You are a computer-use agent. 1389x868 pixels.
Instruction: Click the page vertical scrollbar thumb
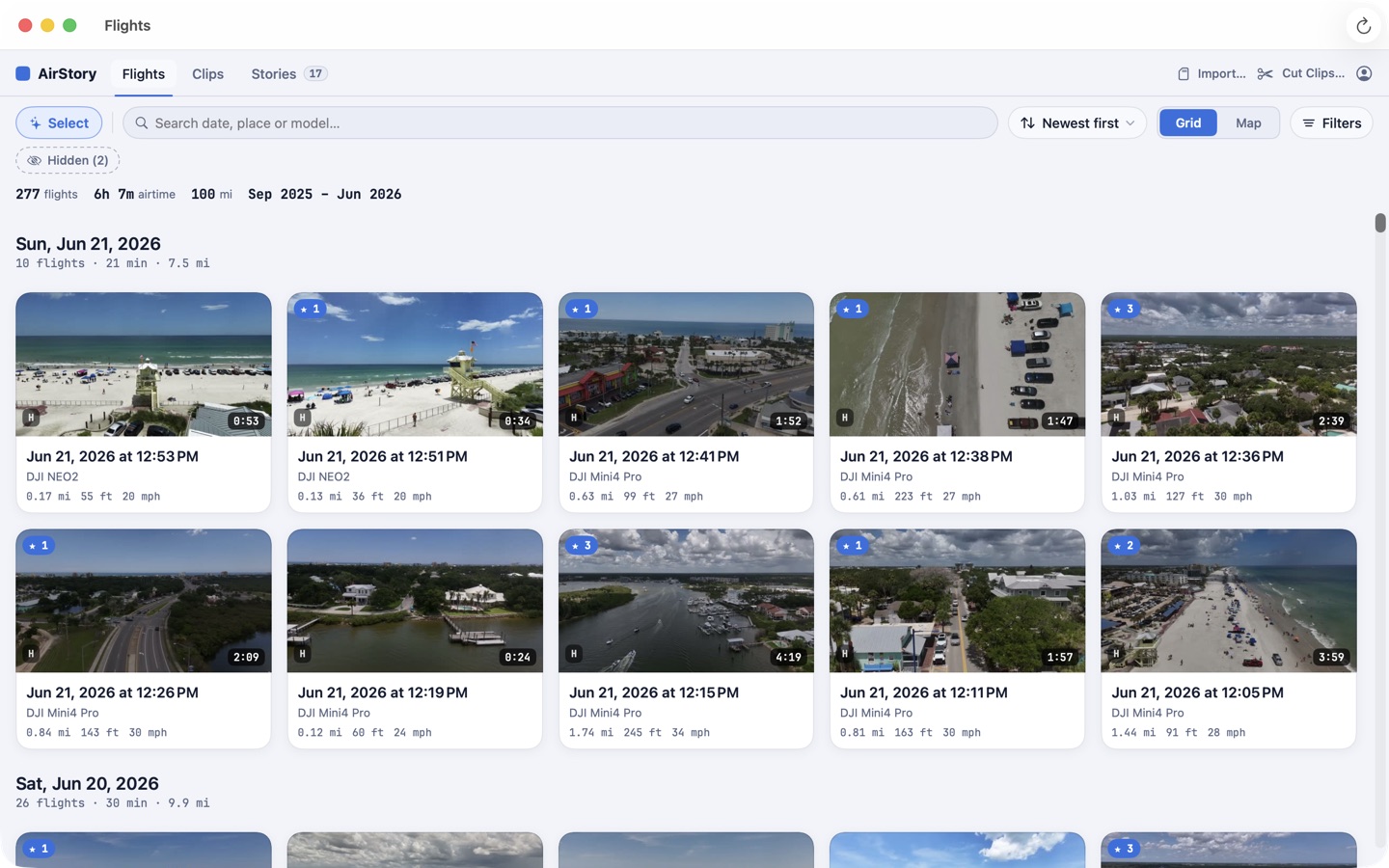pyautogui.click(x=1380, y=223)
